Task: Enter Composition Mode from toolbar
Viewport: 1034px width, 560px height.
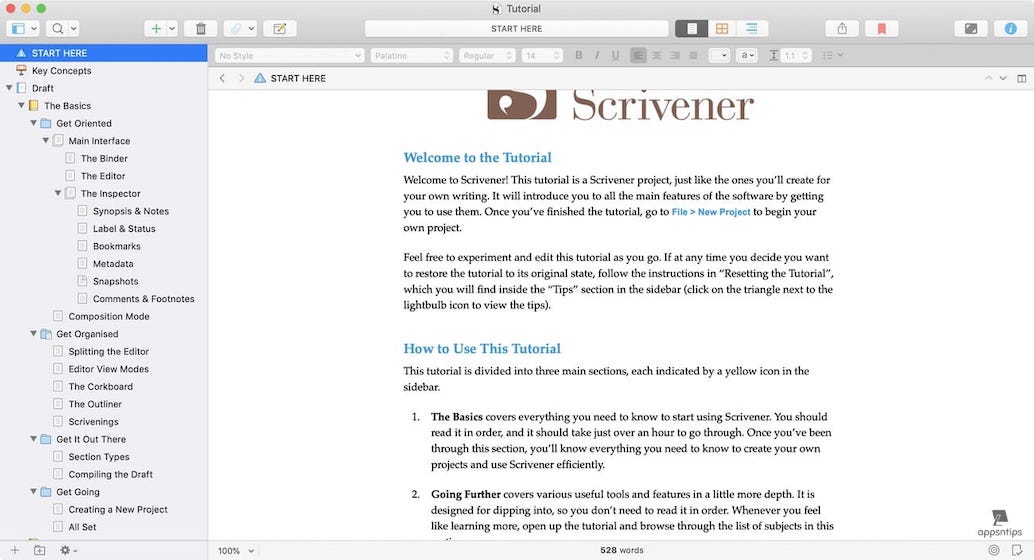Action: tap(969, 29)
